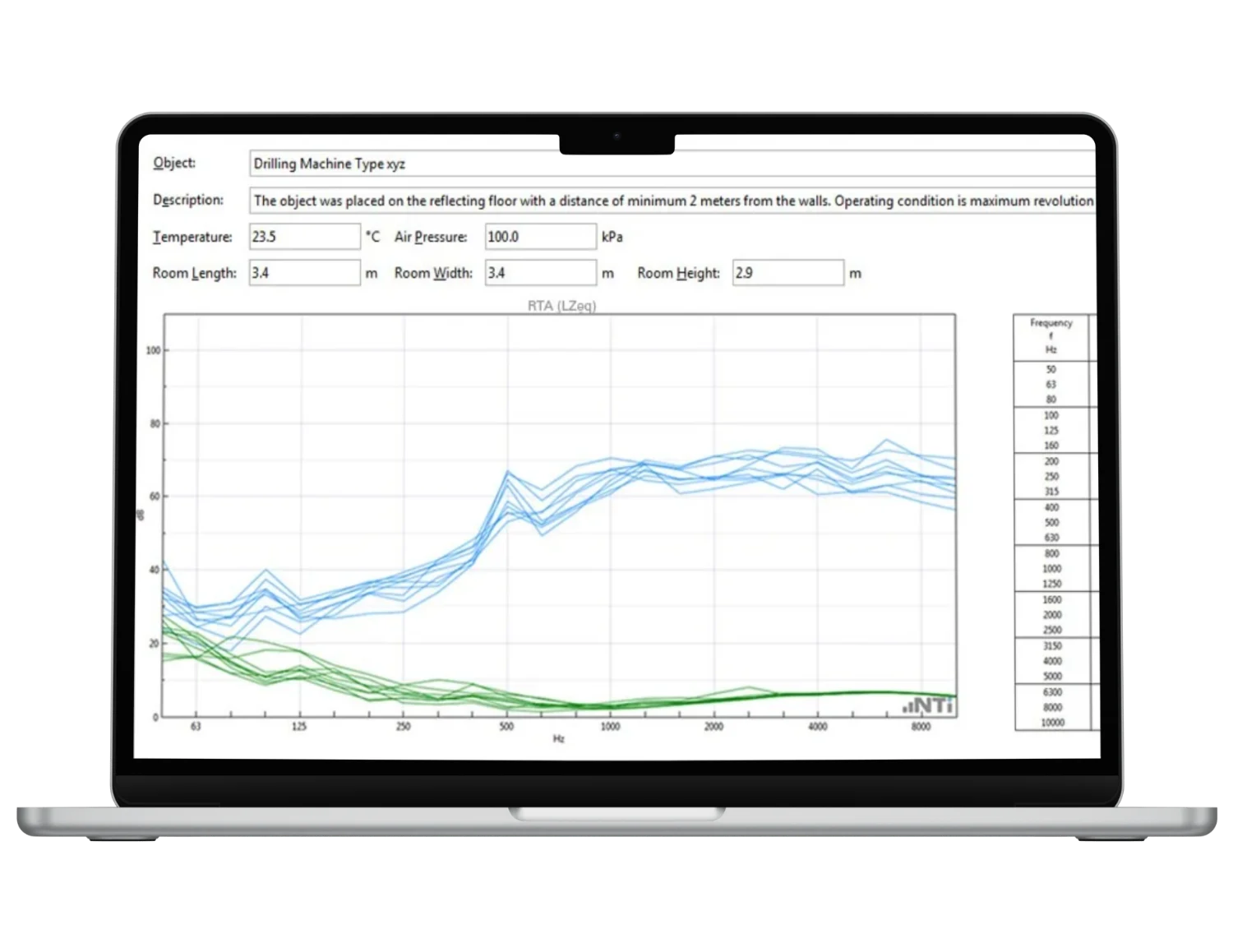Click the Room Height input field

(x=787, y=273)
